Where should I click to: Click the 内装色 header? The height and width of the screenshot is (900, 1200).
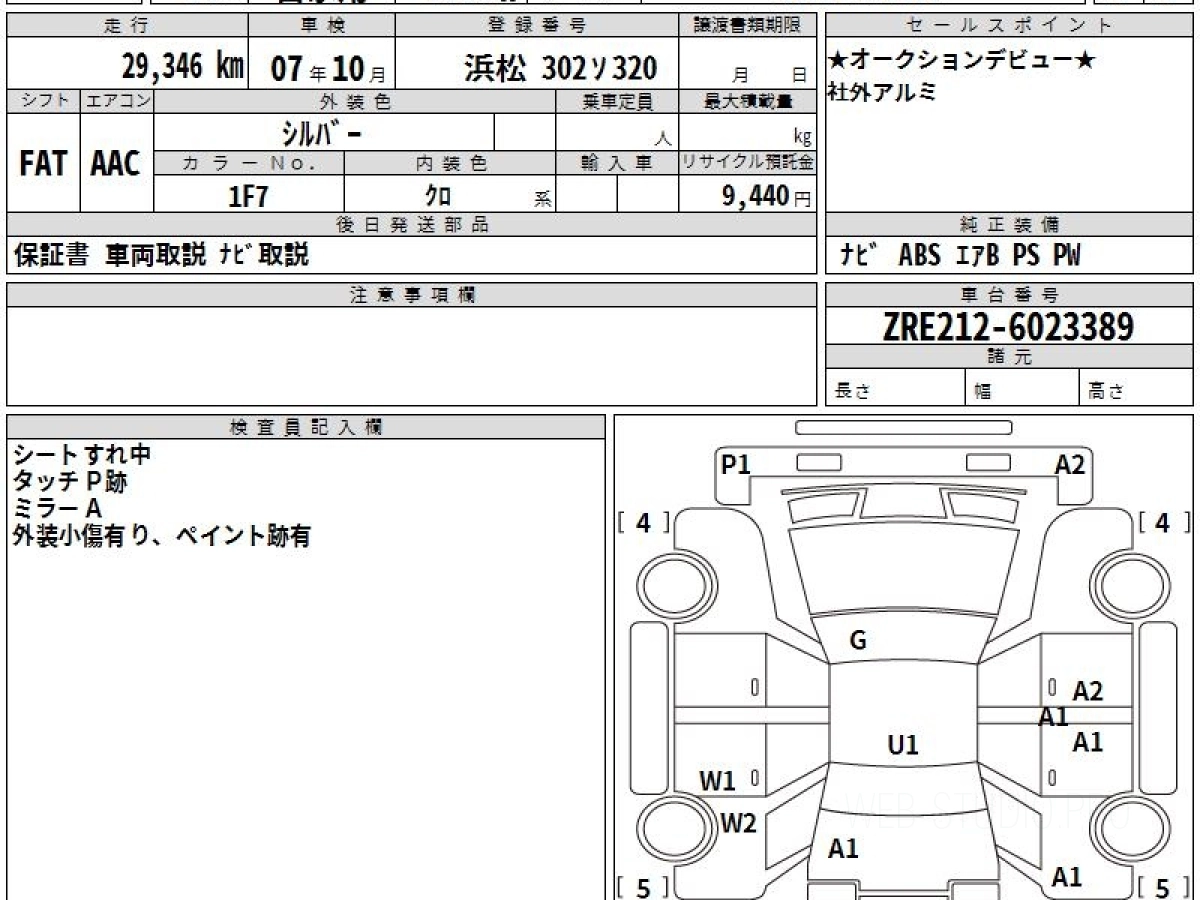tap(450, 163)
